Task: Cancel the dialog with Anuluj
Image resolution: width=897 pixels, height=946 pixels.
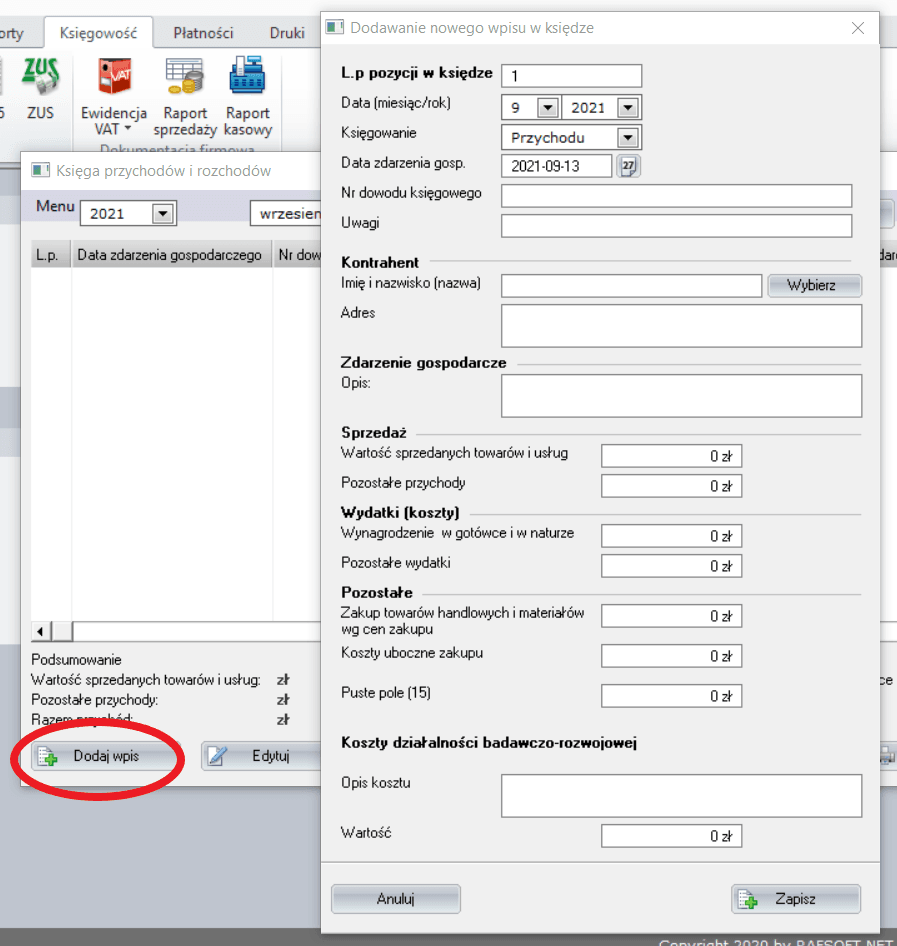Action: [395, 899]
